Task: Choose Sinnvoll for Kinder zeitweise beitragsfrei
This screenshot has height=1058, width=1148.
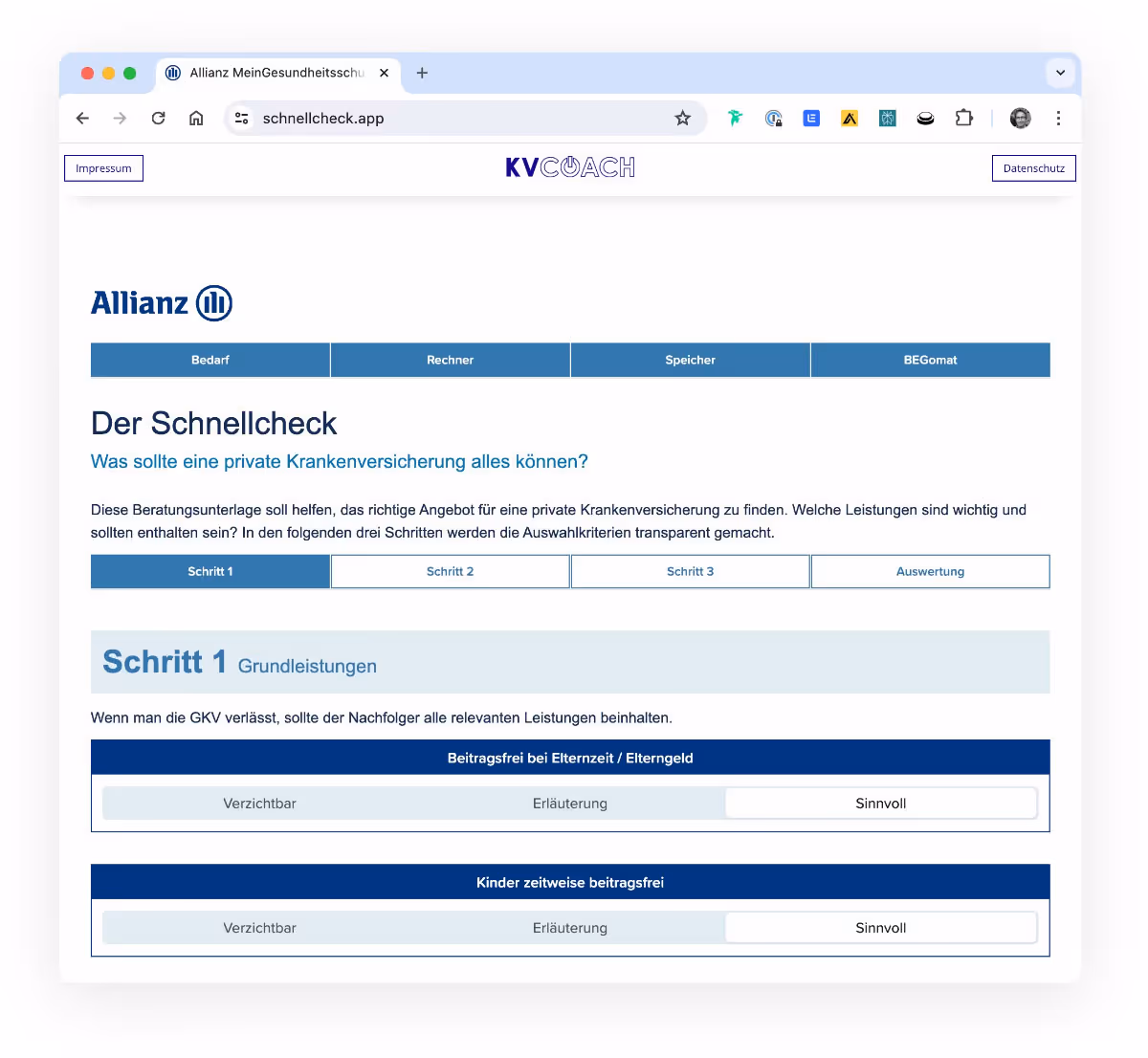Action: click(880, 927)
